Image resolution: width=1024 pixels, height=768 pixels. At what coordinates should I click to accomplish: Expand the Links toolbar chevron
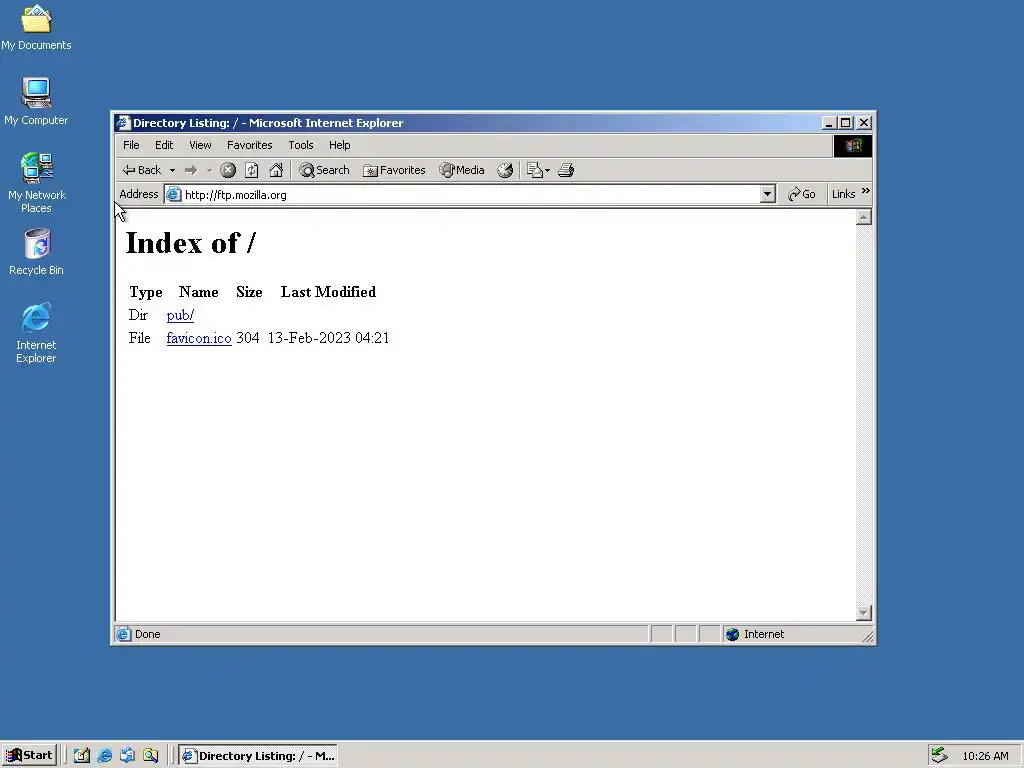(866, 191)
